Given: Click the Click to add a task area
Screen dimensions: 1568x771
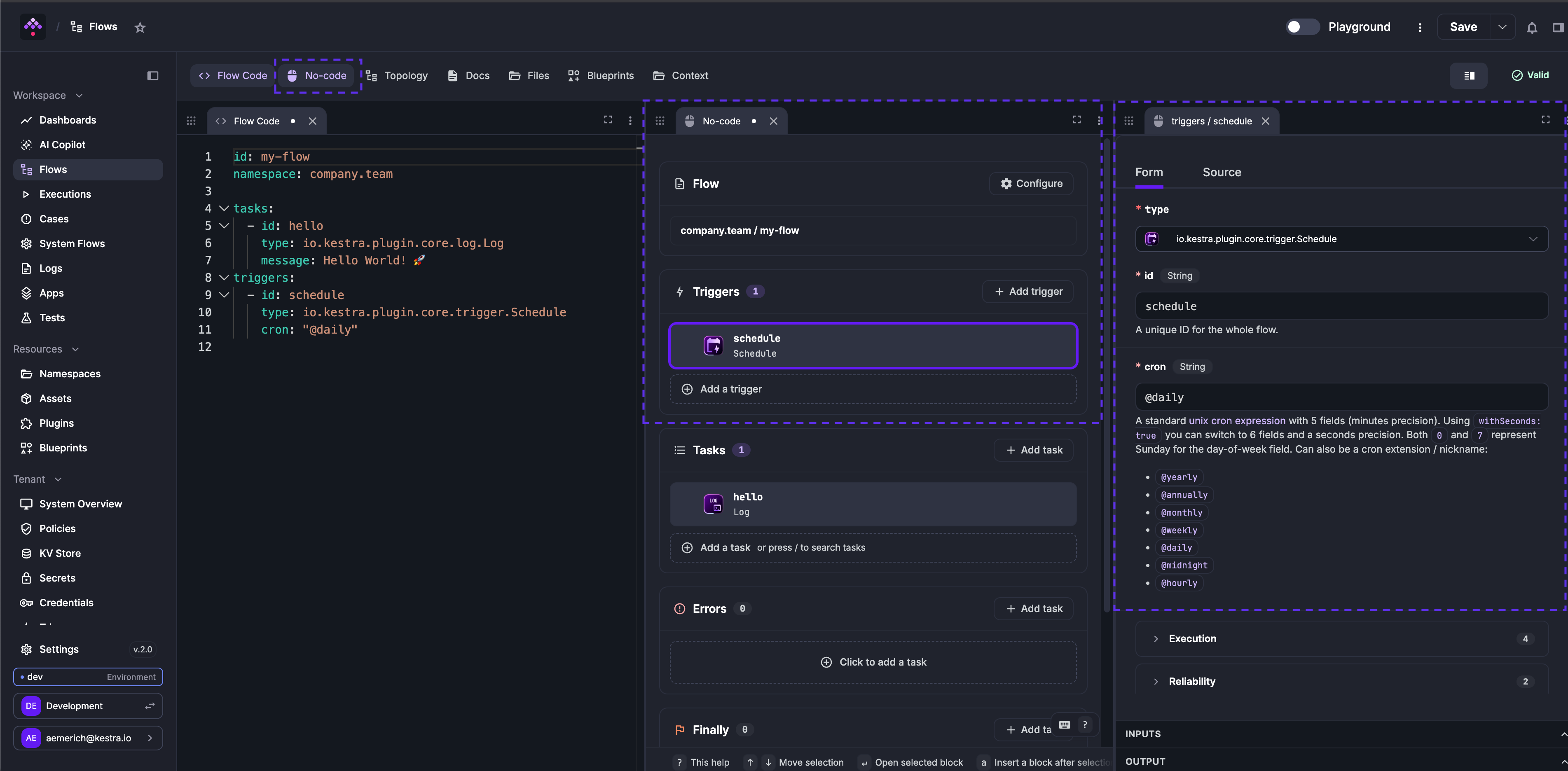Looking at the screenshot, I should click(x=873, y=662).
